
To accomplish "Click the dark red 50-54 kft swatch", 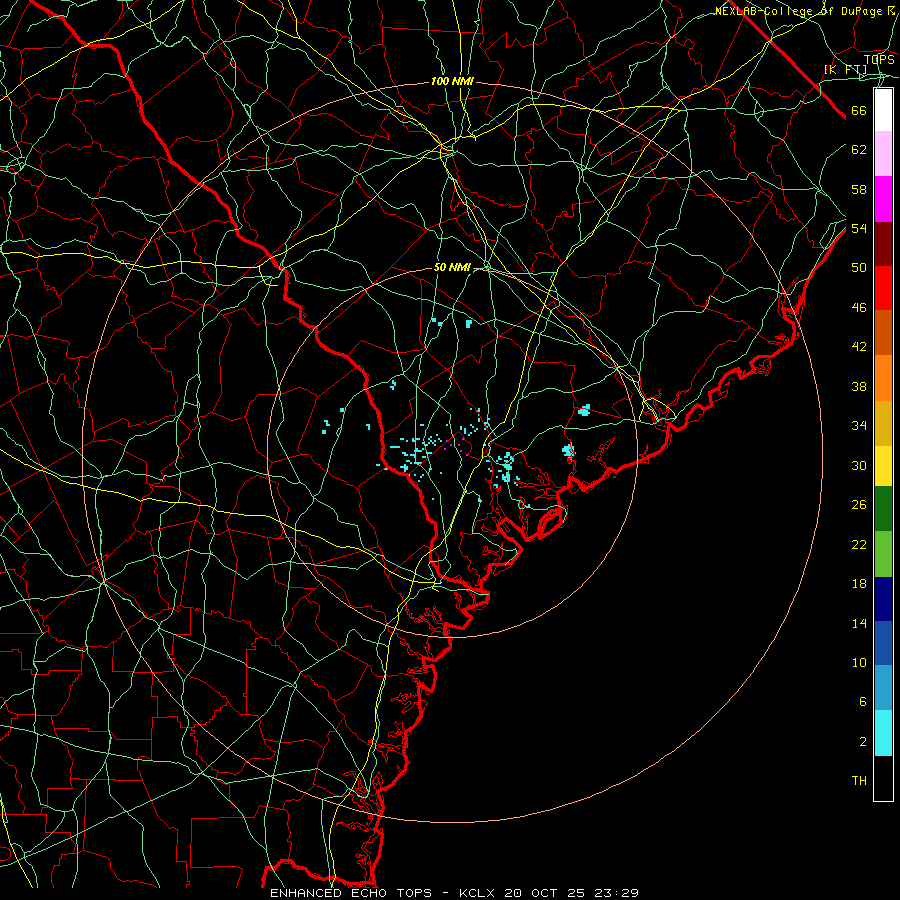I will click(x=883, y=244).
